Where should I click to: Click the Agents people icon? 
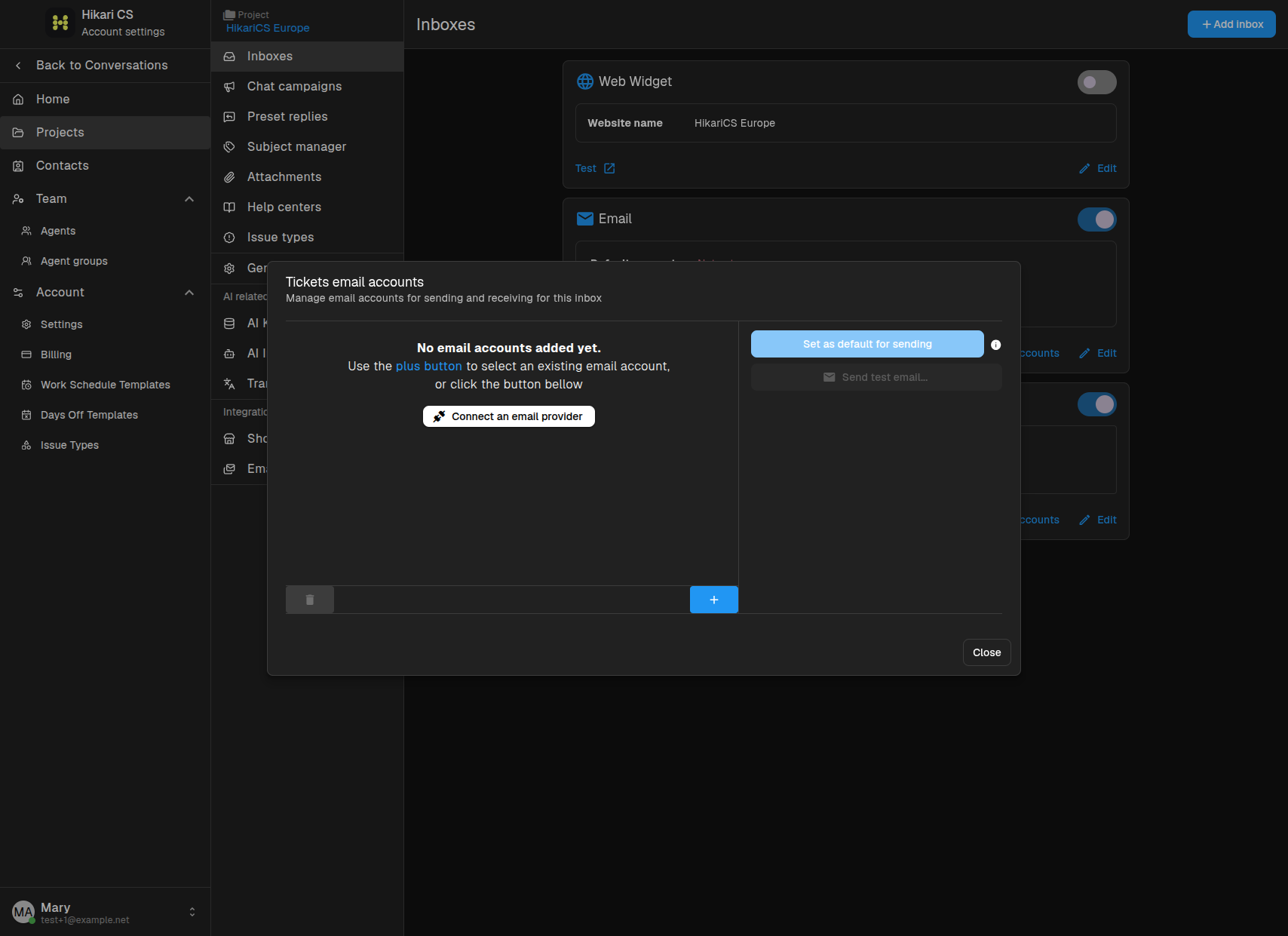point(26,231)
